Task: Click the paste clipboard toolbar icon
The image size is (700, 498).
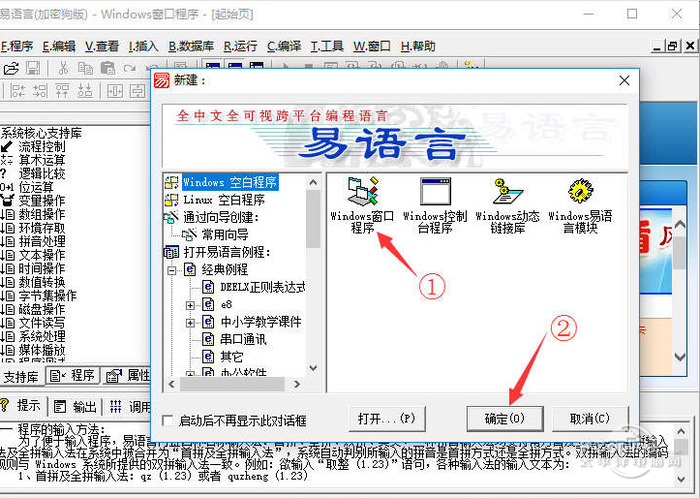Action: click(x=108, y=68)
